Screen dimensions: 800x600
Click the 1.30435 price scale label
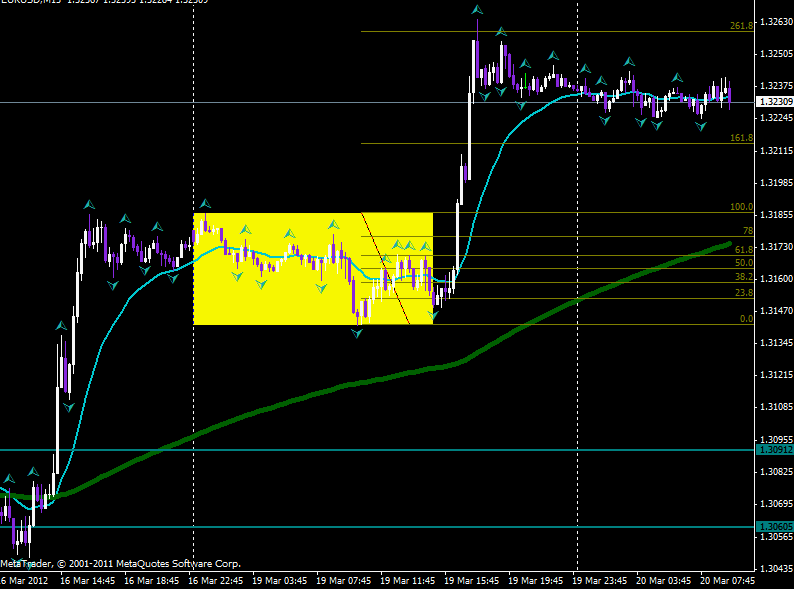point(777,568)
